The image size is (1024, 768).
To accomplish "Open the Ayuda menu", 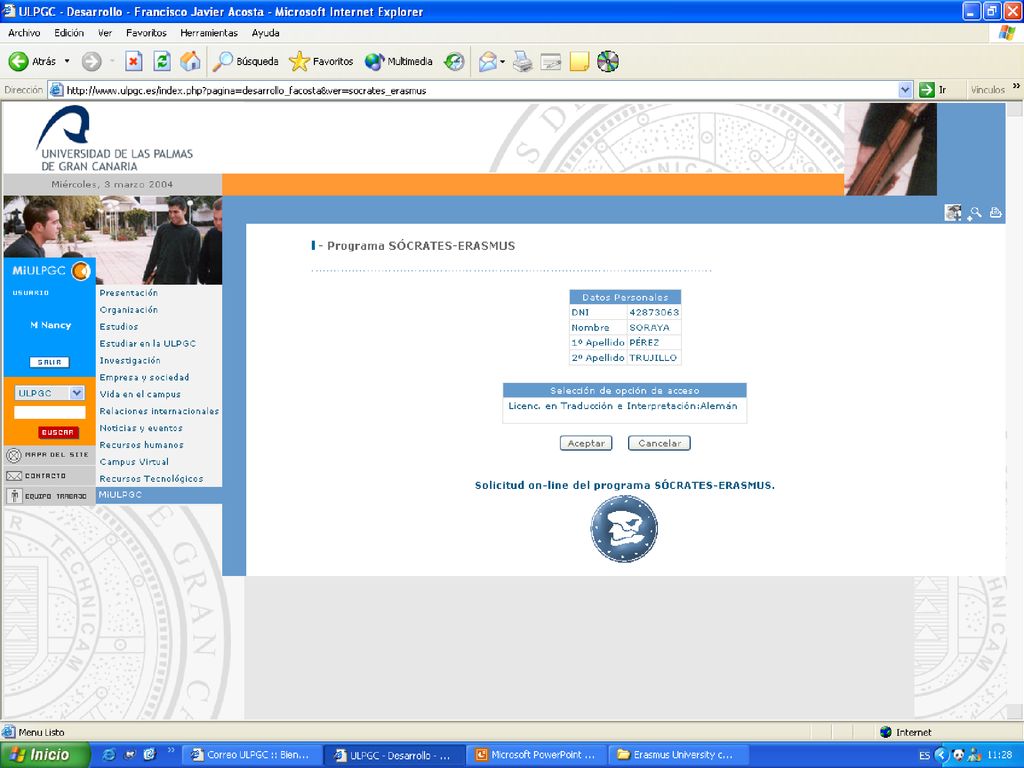I will coord(265,33).
